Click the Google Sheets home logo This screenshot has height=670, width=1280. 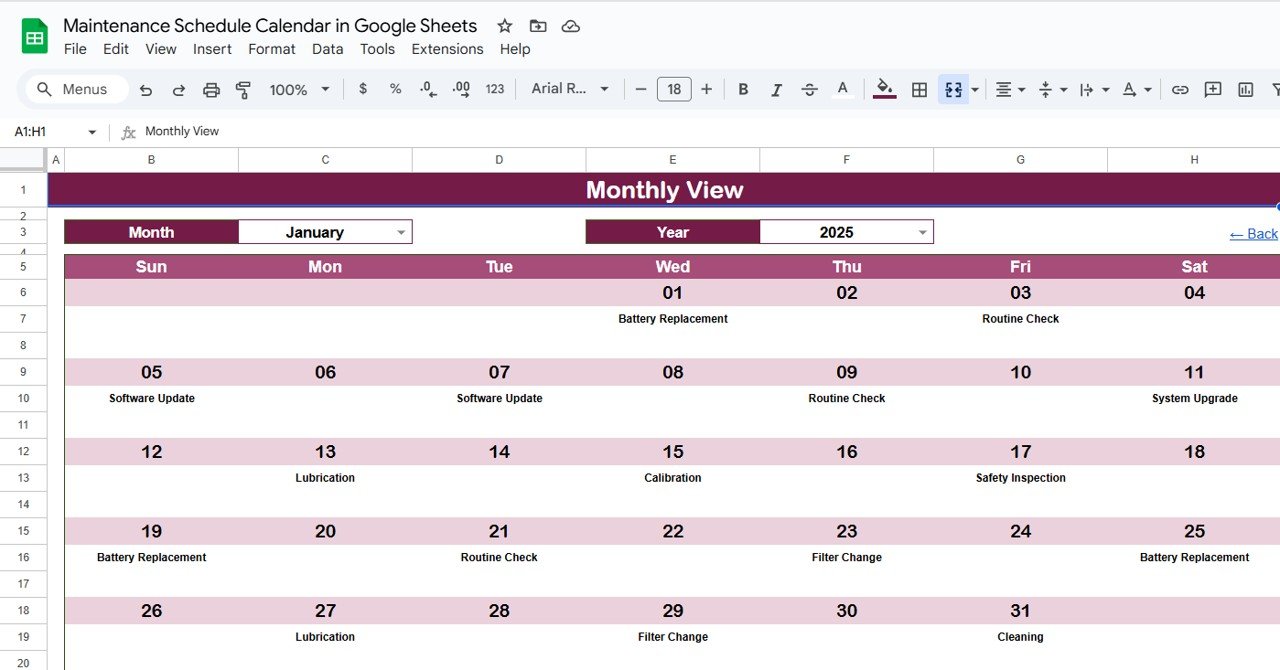[35, 37]
